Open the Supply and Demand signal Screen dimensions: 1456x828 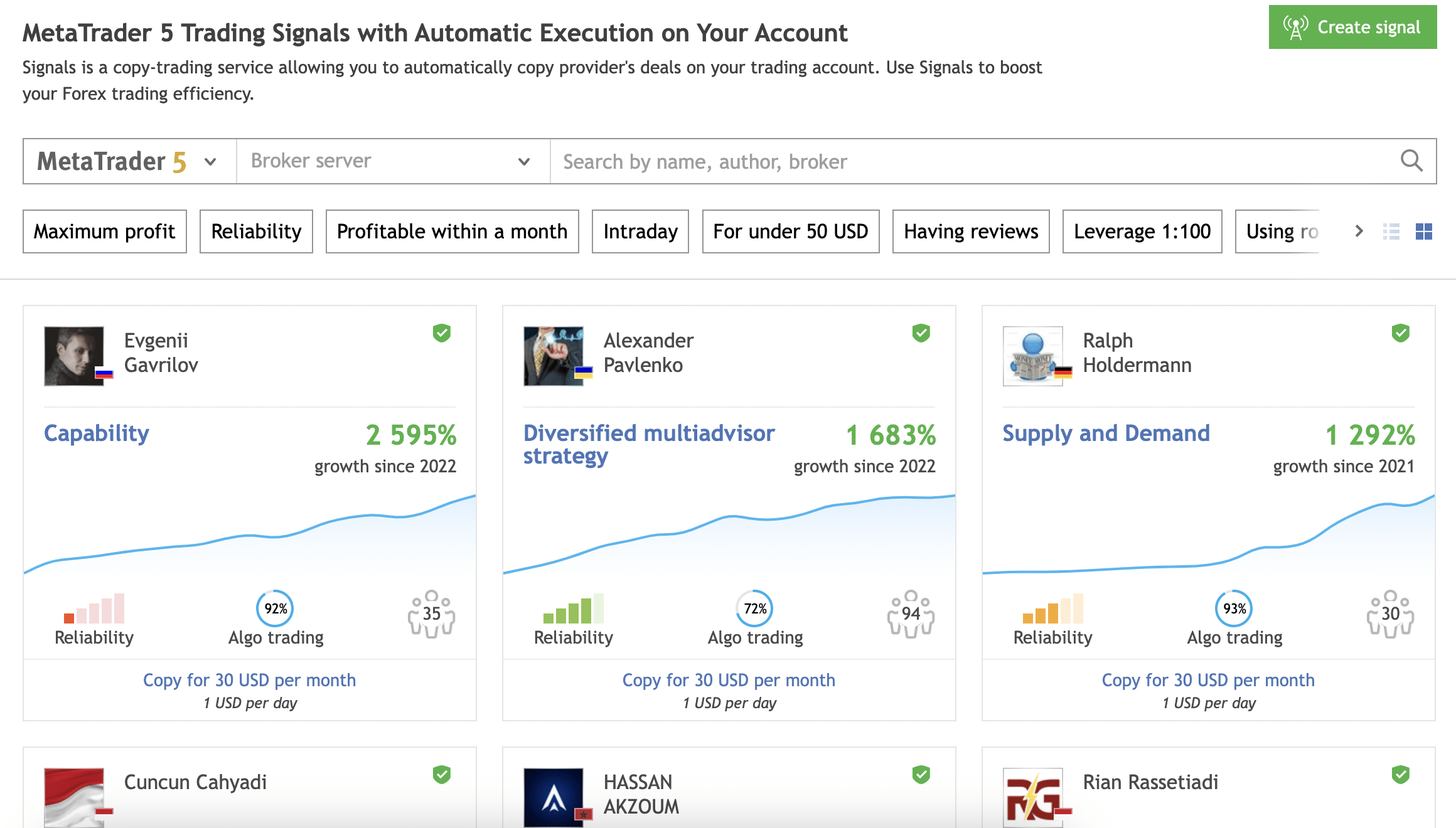(1106, 433)
